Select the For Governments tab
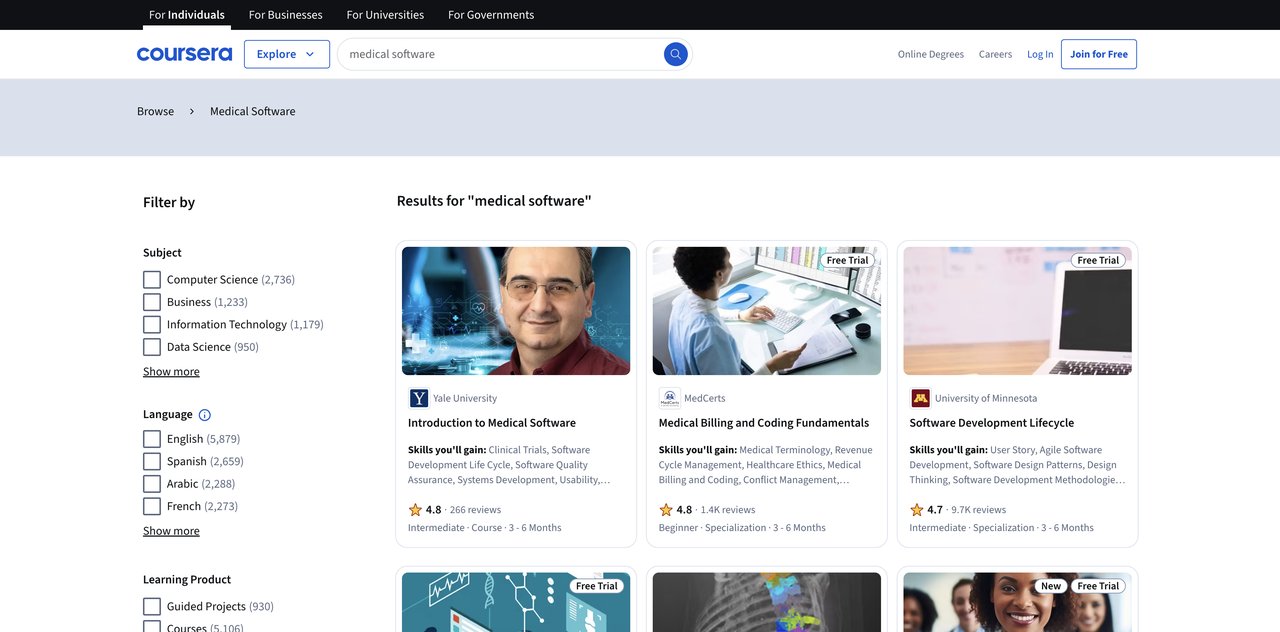 (491, 15)
